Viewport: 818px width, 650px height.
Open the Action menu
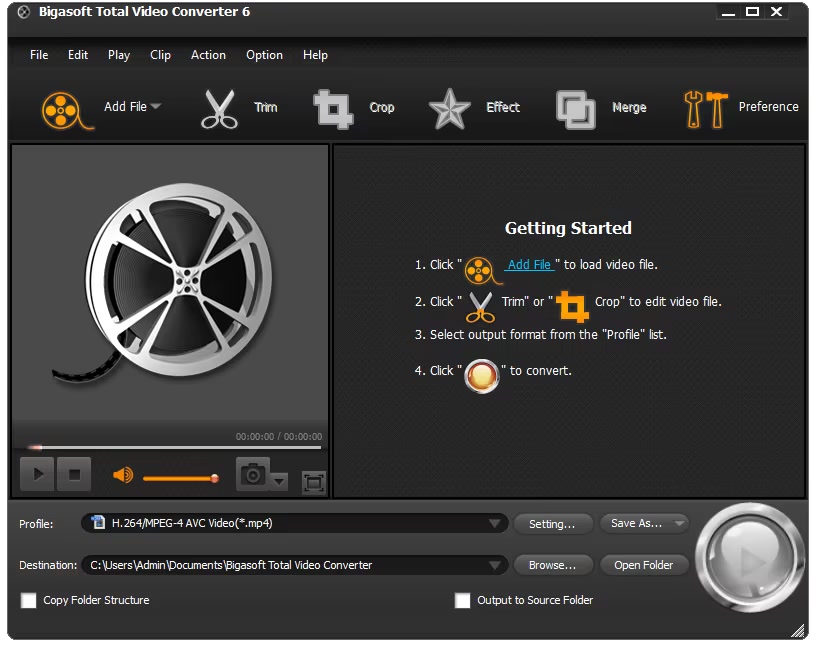[x=208, y=55]
